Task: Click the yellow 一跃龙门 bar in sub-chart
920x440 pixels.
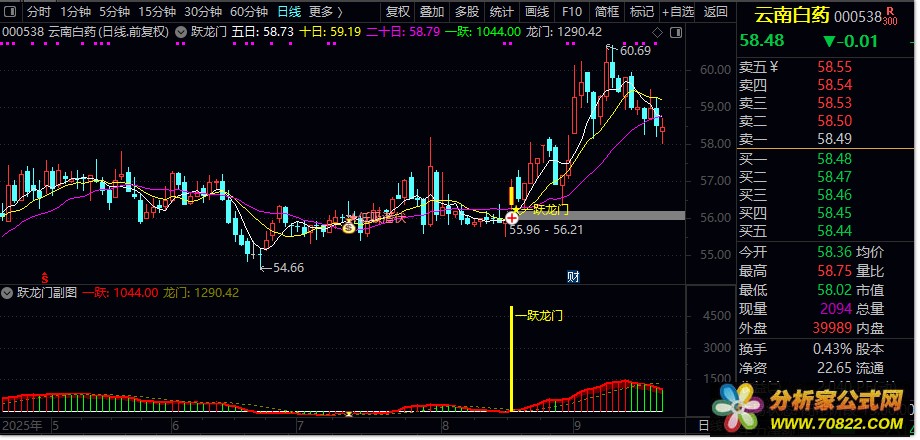Action: coord(512,358)
